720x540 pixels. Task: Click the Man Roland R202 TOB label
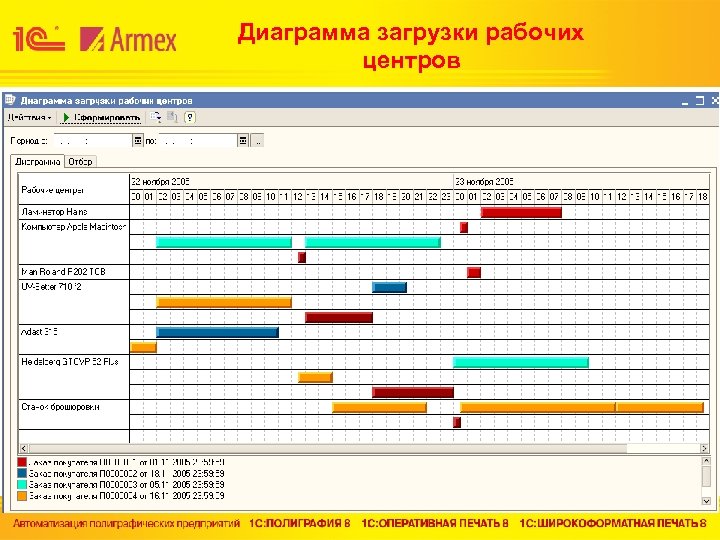(63, 271)
